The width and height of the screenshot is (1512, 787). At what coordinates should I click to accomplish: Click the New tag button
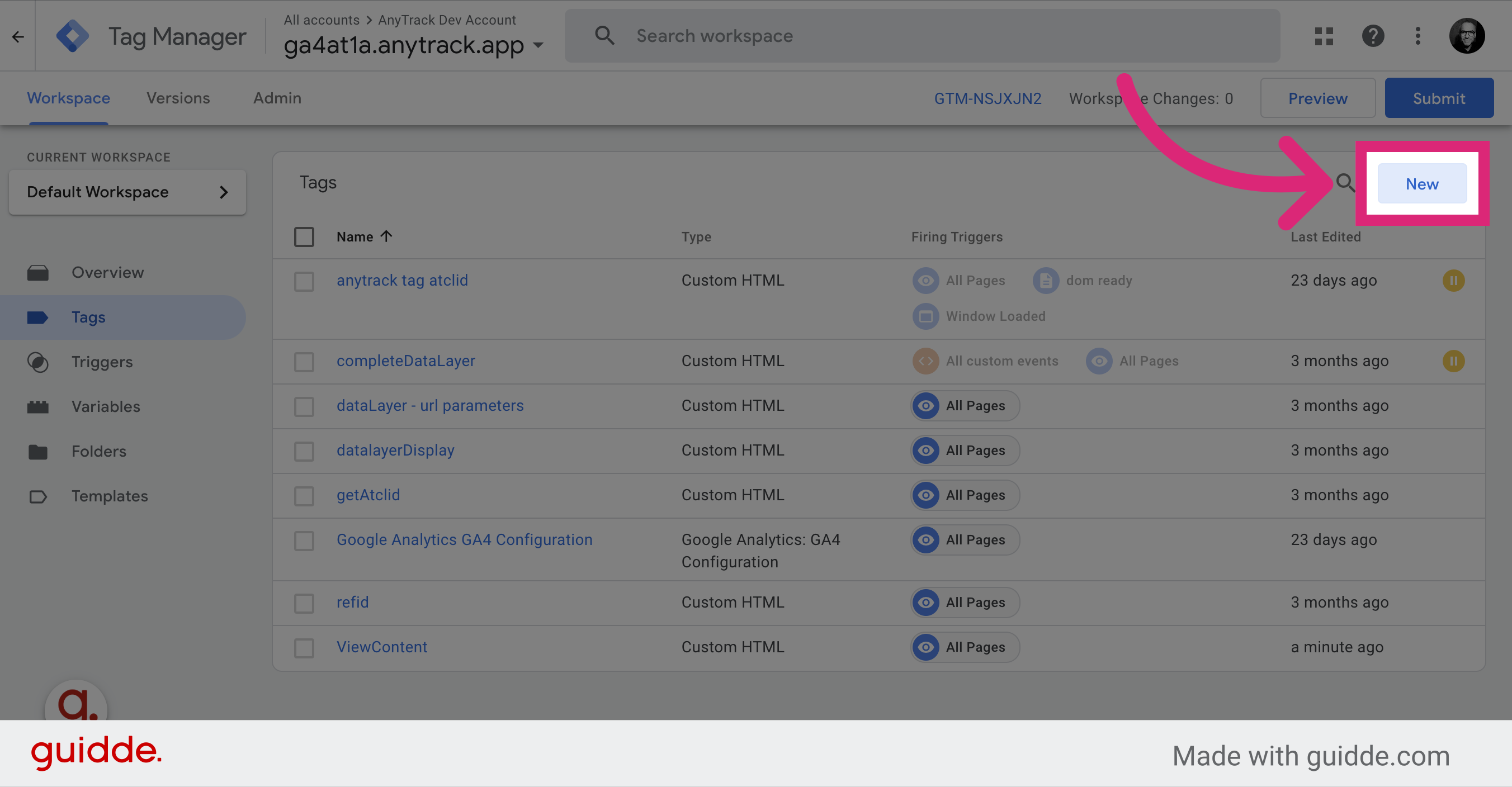tap(1421, 184)
